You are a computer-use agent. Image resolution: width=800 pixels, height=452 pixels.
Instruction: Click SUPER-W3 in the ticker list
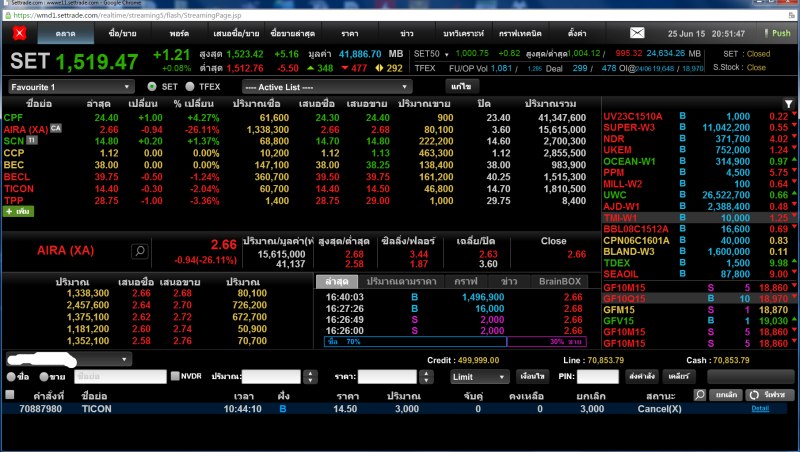click(629, 128)
